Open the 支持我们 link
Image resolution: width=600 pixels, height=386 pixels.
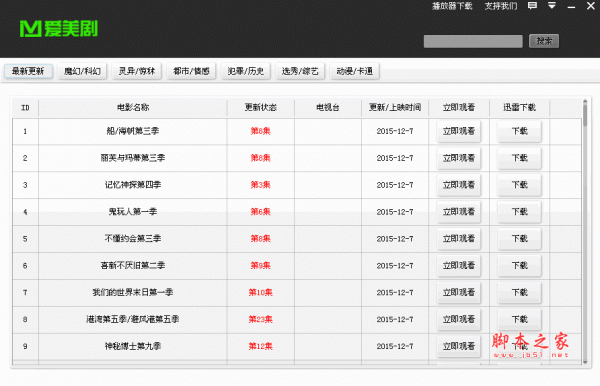point(501,6)
